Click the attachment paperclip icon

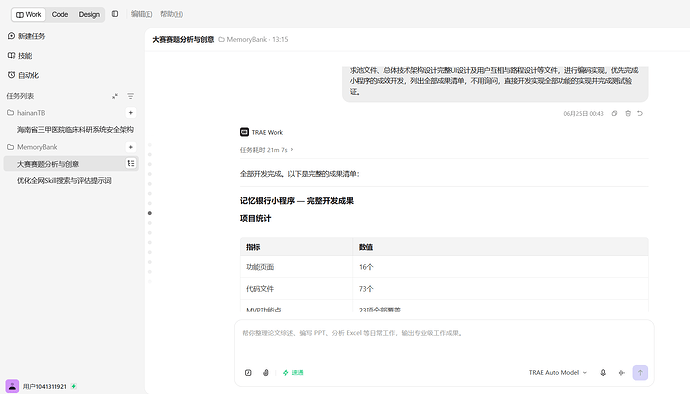coord(266,372)
